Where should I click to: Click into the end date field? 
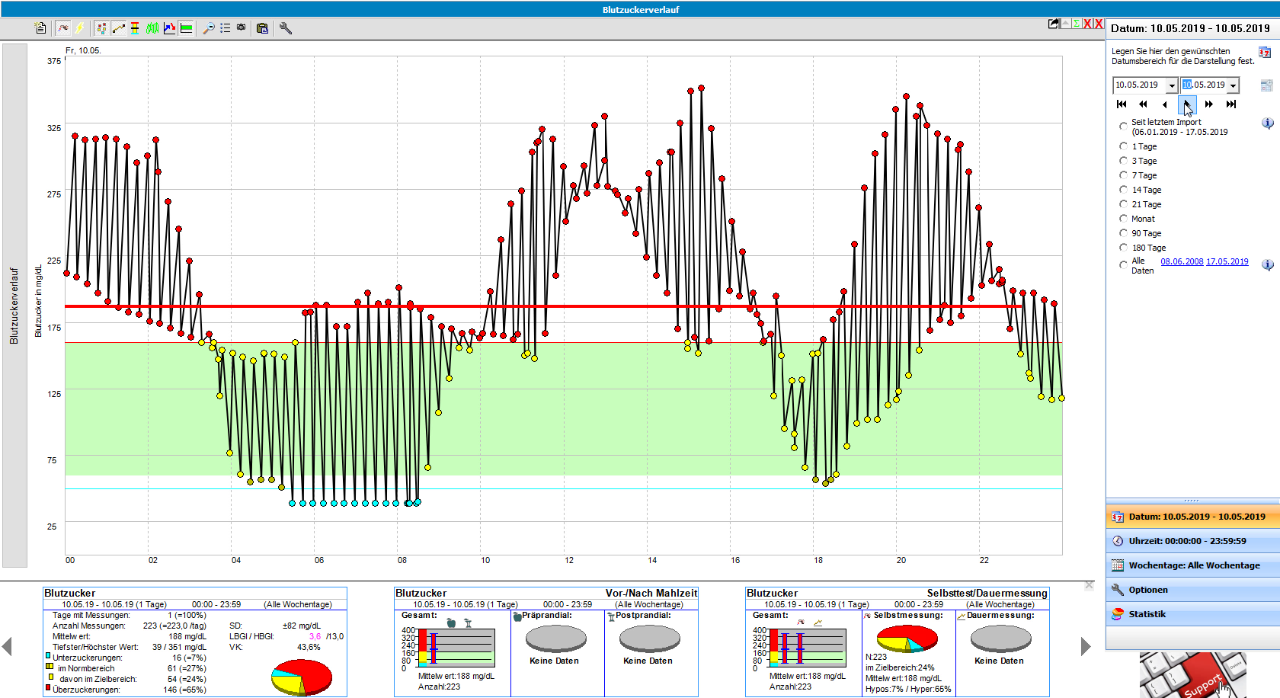click(x=1204, y=86)
